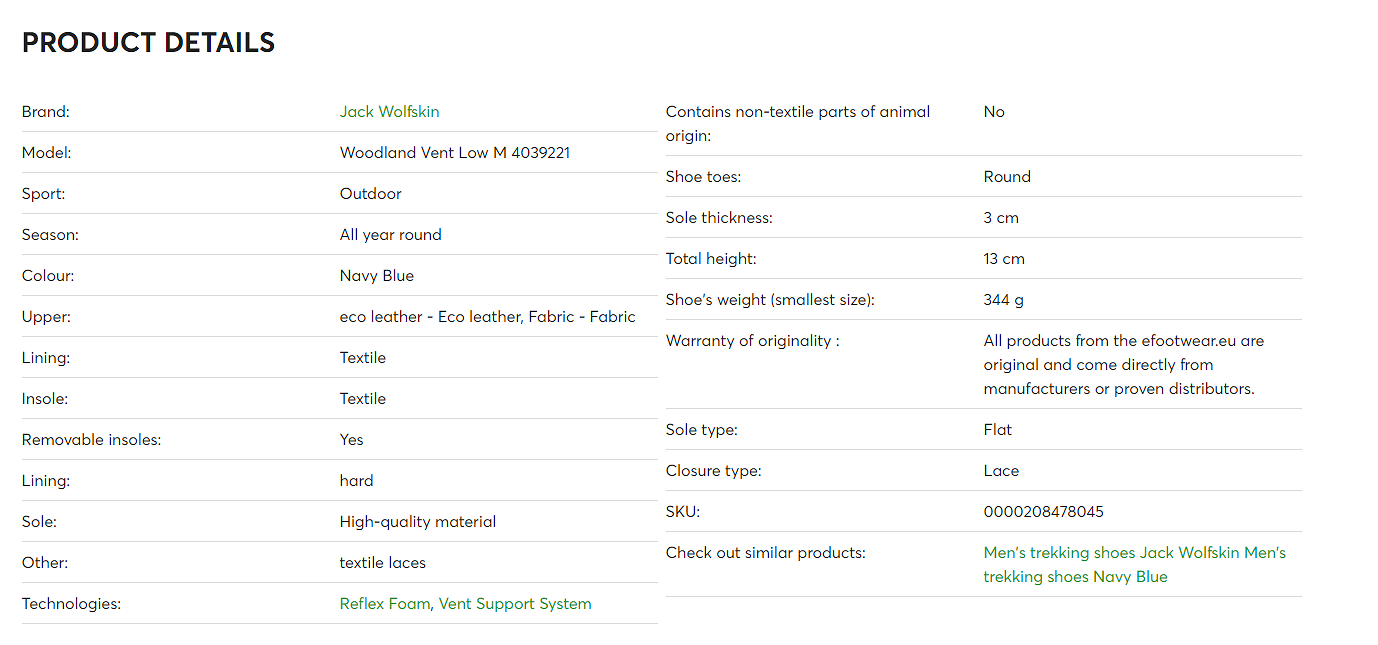The width and height of the screenshot is (1378, 645).
Task: Open the Vent Support System link
Action: click(x=515, y=604)
